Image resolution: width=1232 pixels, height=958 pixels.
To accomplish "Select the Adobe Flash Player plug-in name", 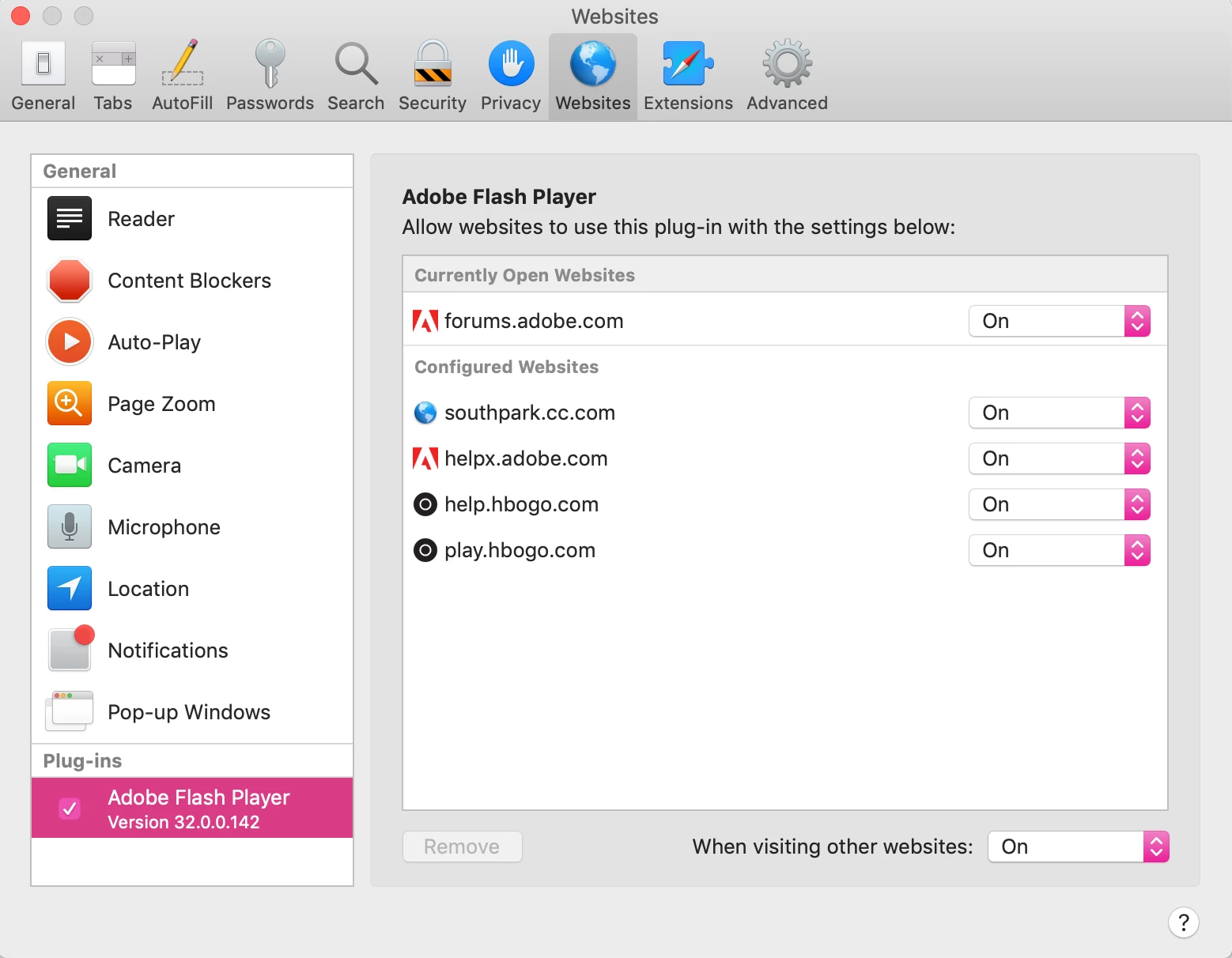I will (198, 797).
